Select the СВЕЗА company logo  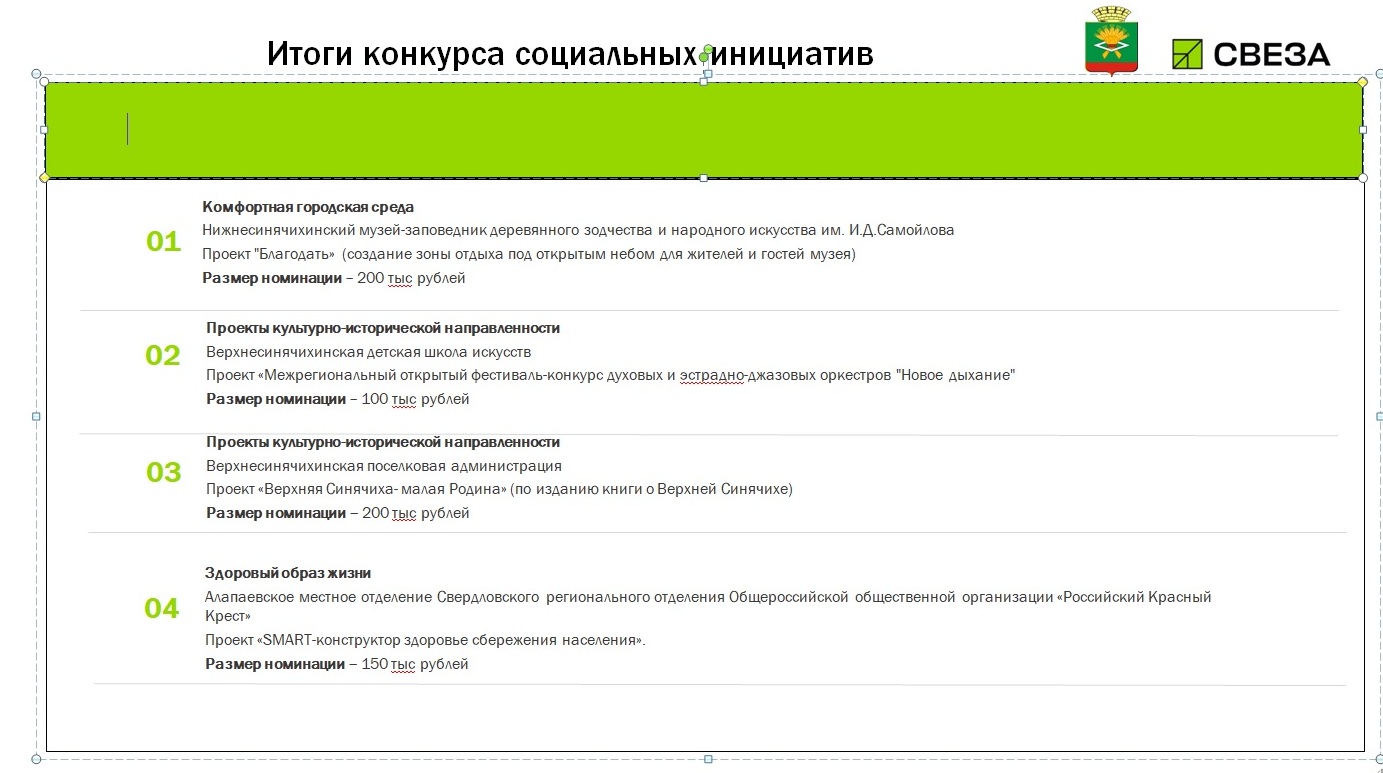[x=1251, y=54]
